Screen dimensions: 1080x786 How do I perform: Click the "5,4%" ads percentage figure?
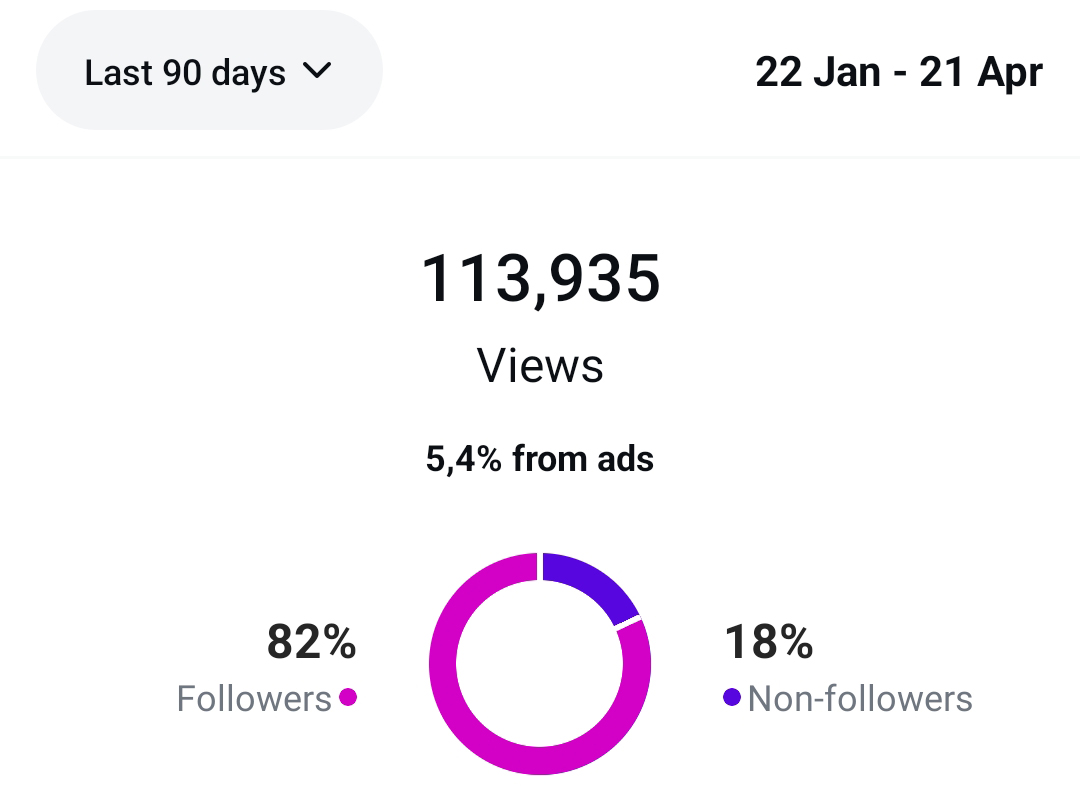tap(464, 459)
